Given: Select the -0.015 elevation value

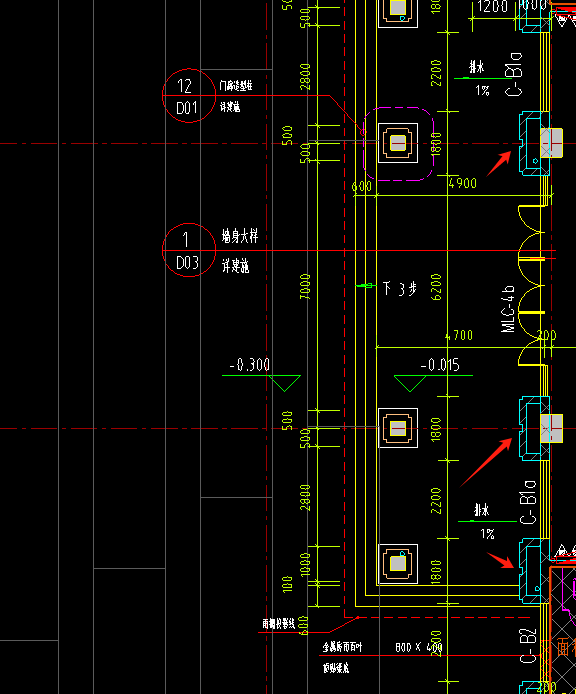Looking at the screenshot, I should click(440, 365).
